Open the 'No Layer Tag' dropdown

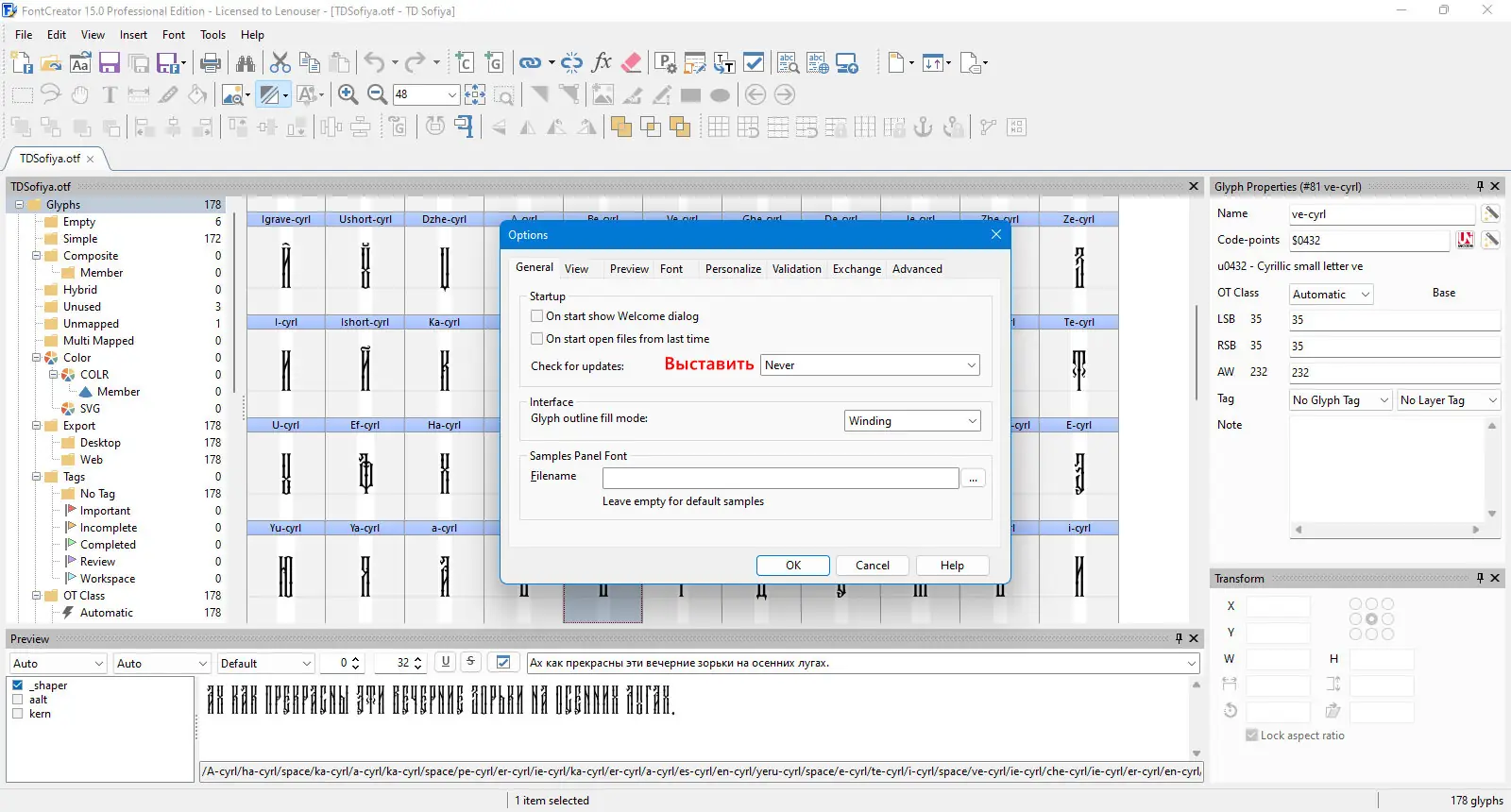pyautogui.click(x=1449, y=400)
